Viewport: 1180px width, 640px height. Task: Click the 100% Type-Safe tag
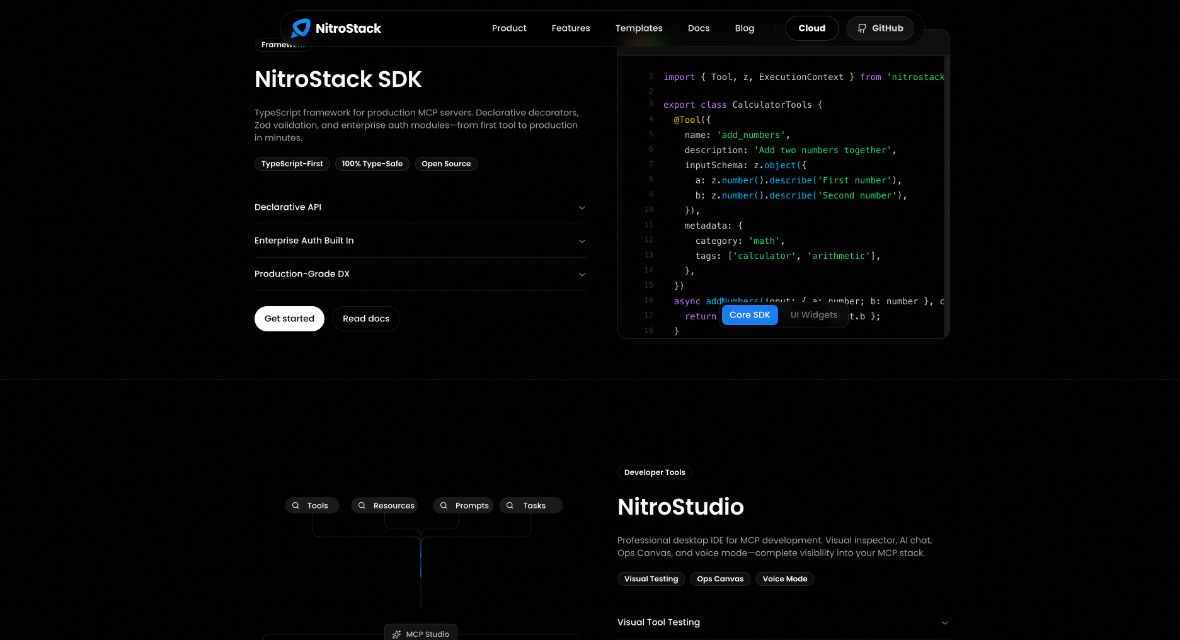373,163
